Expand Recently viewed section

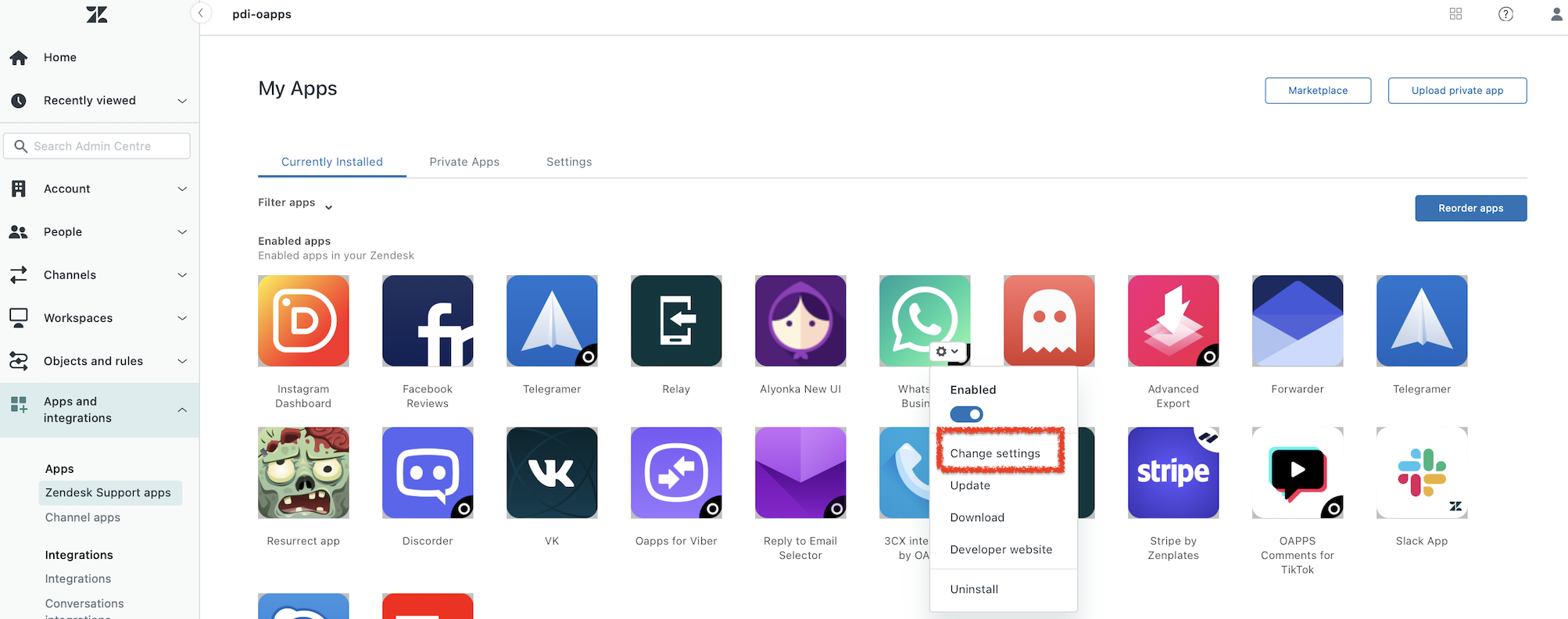[99, 100]
